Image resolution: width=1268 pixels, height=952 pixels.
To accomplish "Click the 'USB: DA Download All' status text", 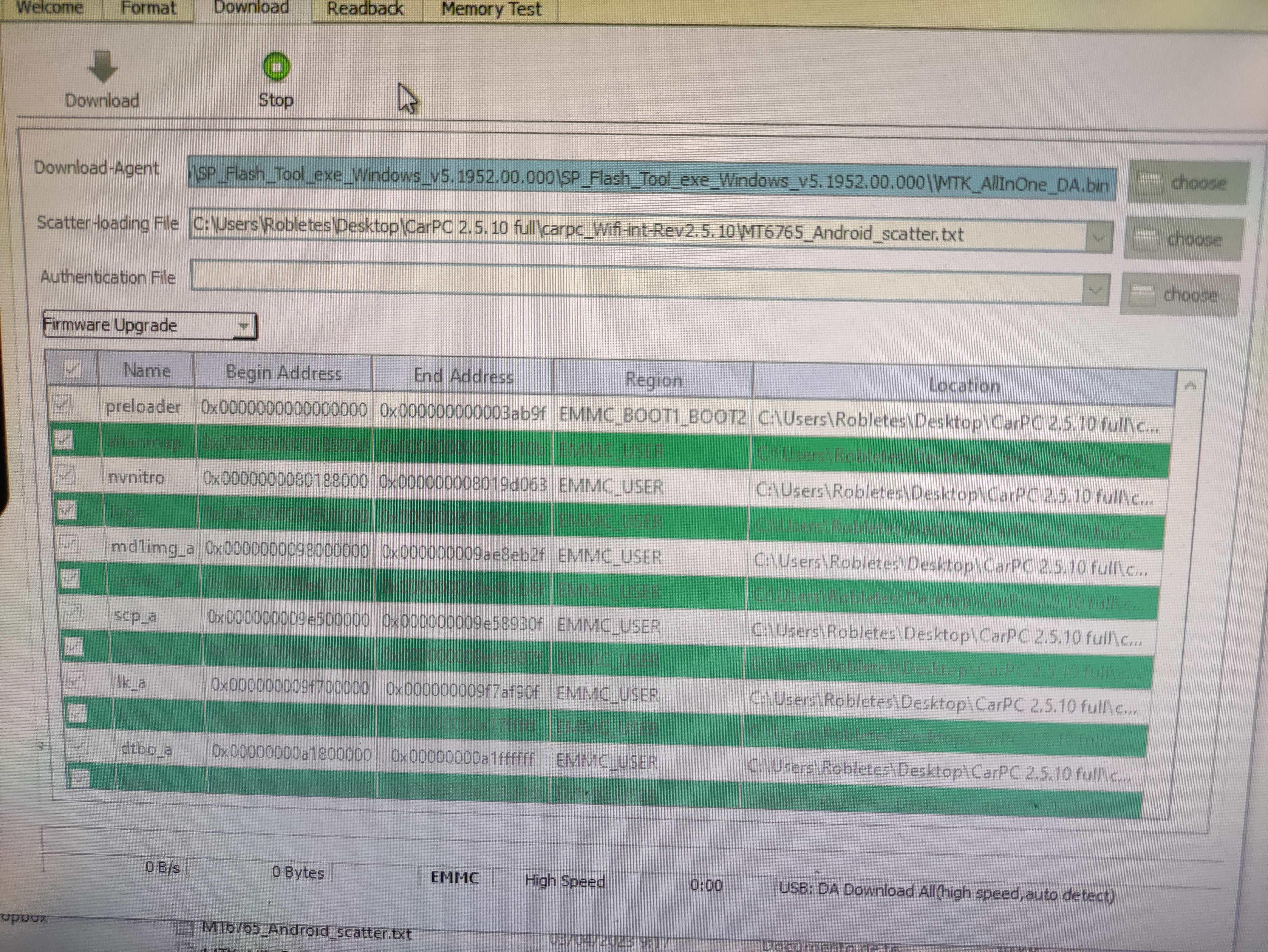I will point(946,892).
